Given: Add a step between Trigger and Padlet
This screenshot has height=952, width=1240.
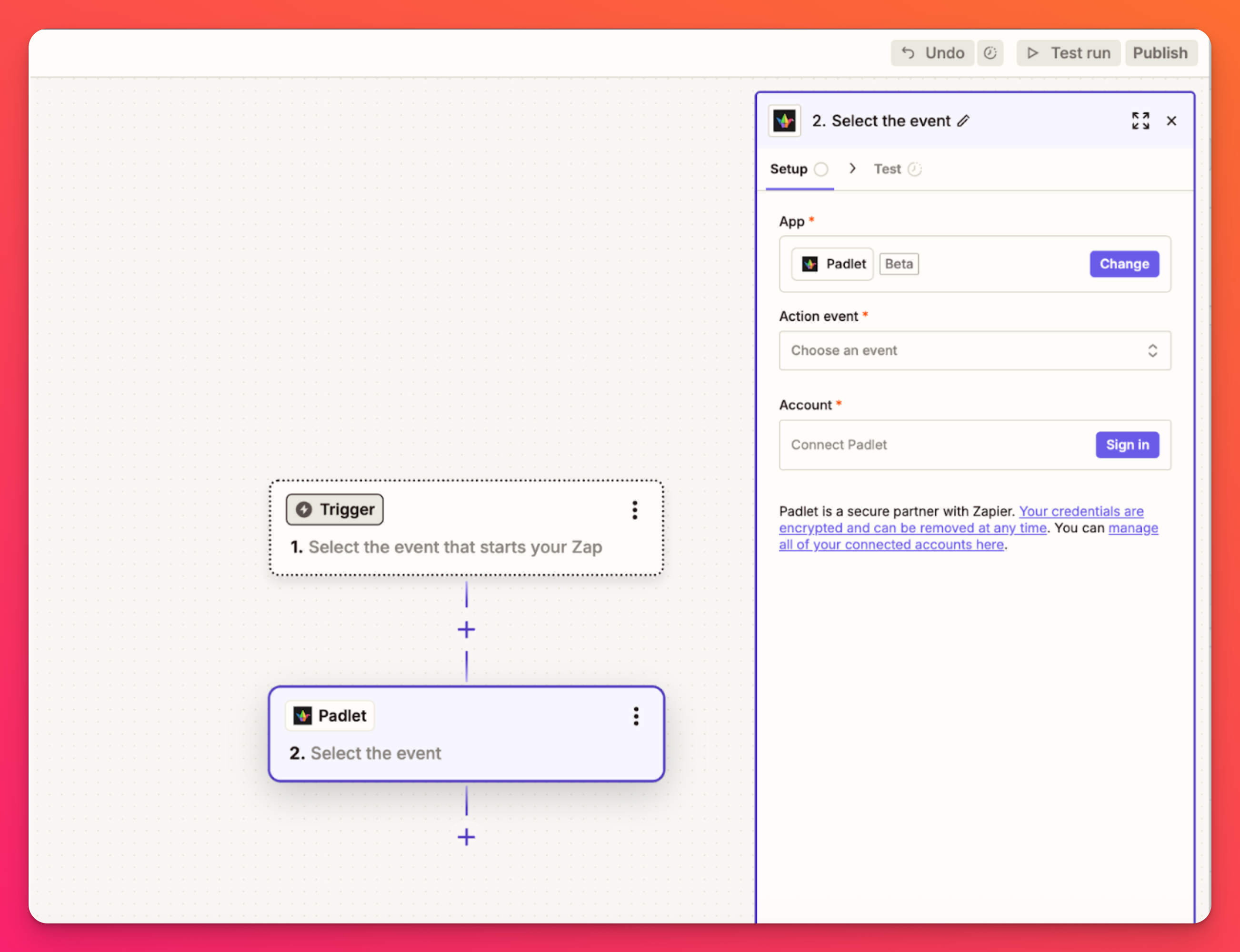Looking at the screenshot, I should 466,630.
